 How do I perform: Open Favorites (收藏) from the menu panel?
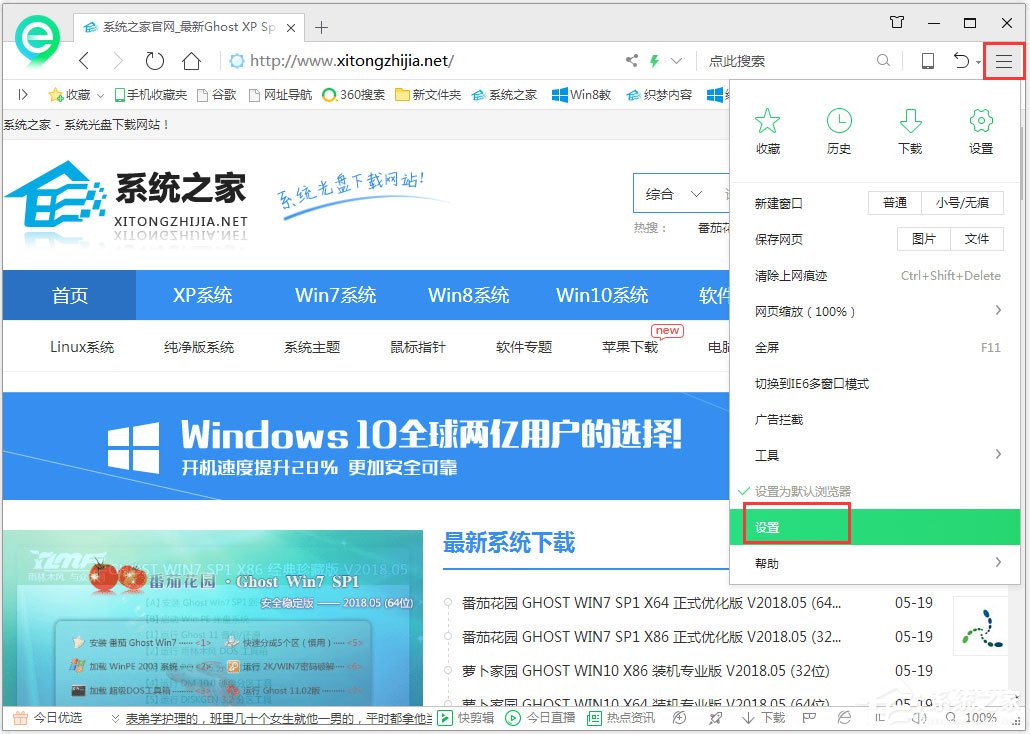pyautogui.click(x=767, y=130)
